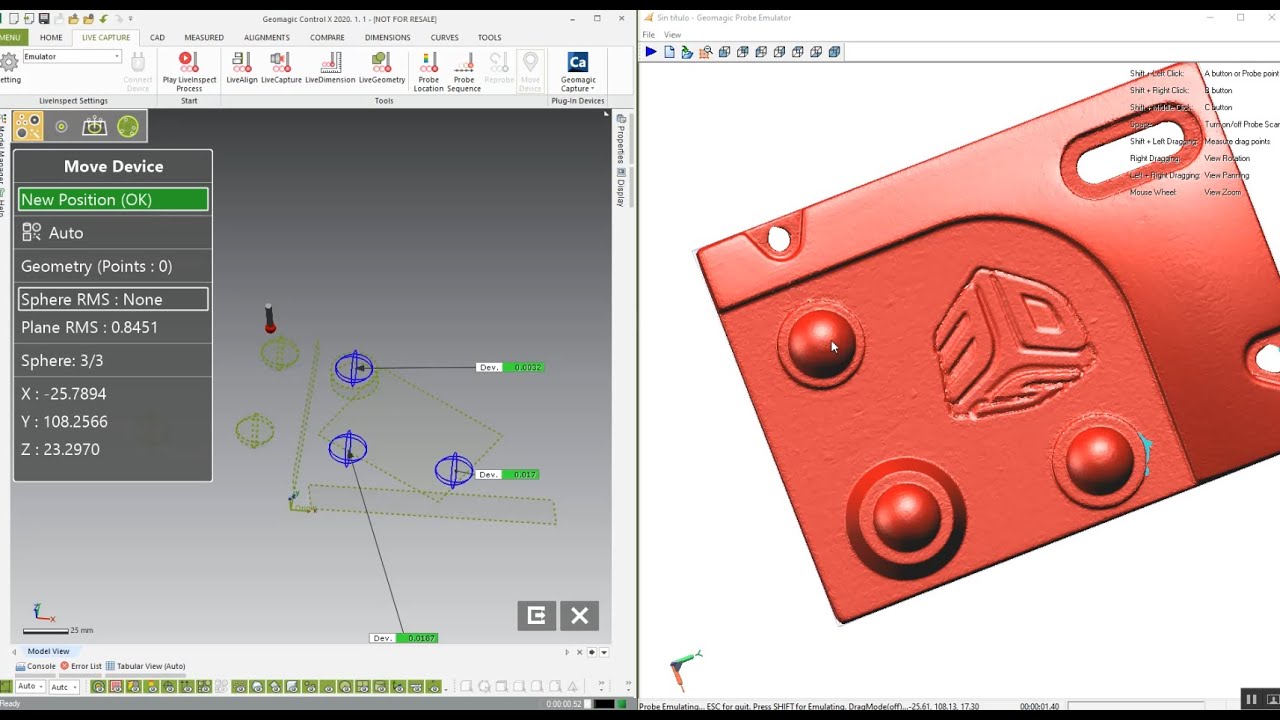
Task: Select the green globe mode icon
Action: tap(128, 126)
